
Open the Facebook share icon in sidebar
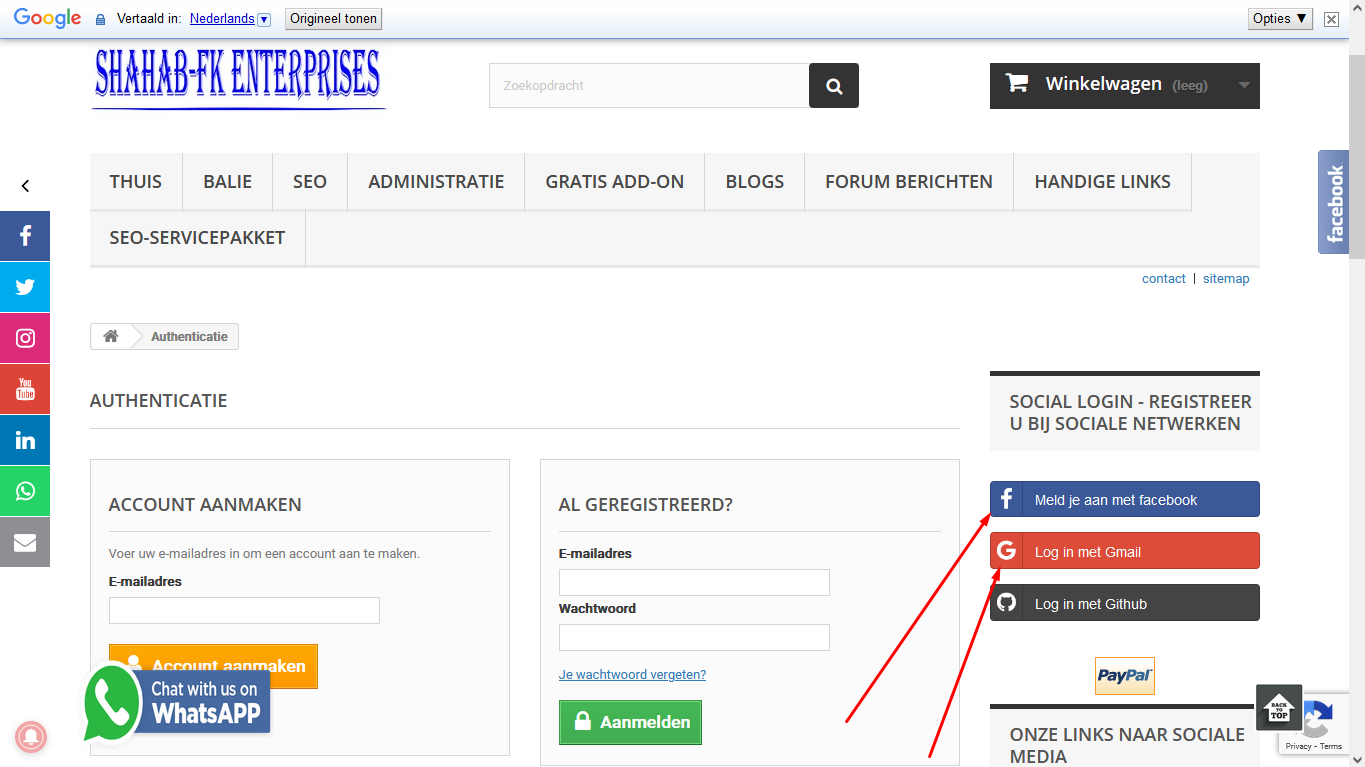[25, 236]
